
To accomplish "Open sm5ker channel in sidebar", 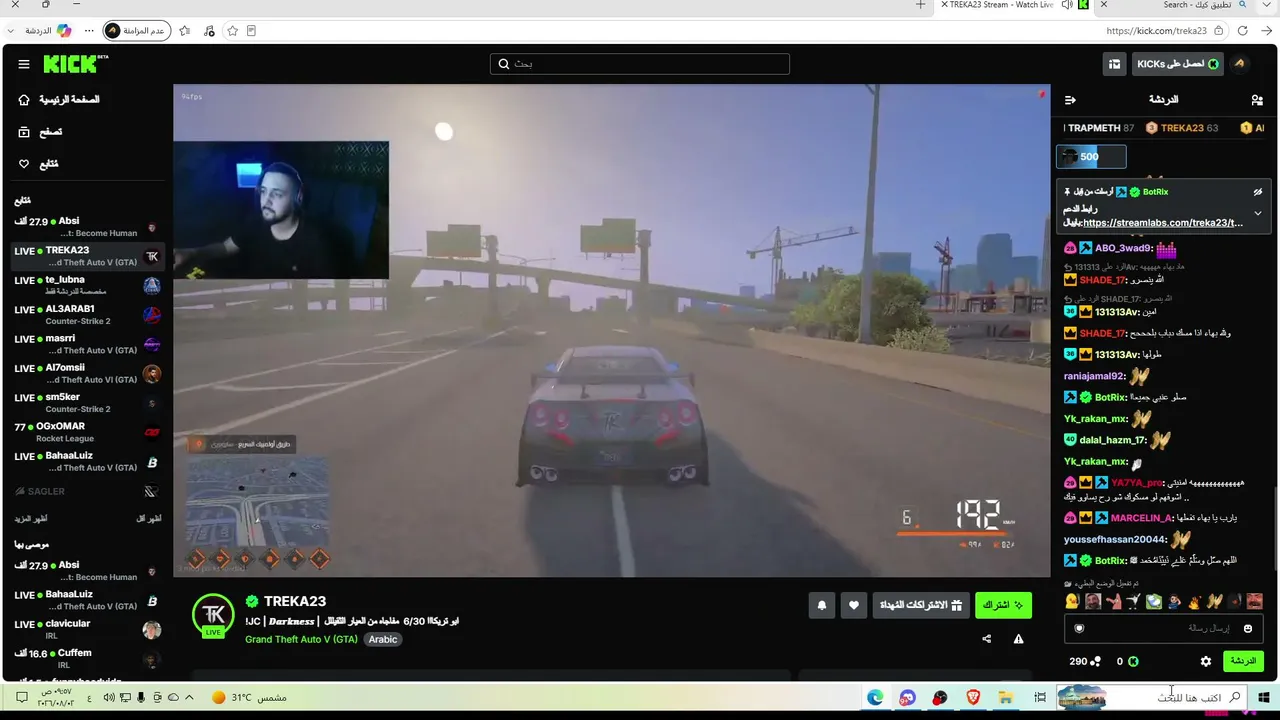I will (86, 403).
